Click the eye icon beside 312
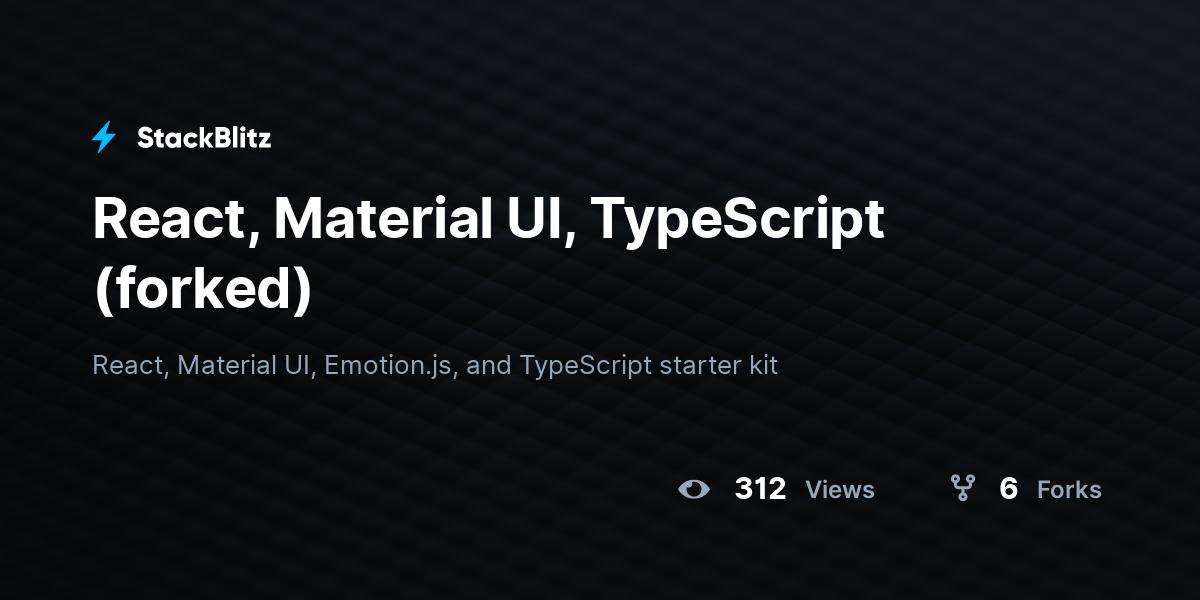The image size is (1200, 600). [x=694, y=489]
